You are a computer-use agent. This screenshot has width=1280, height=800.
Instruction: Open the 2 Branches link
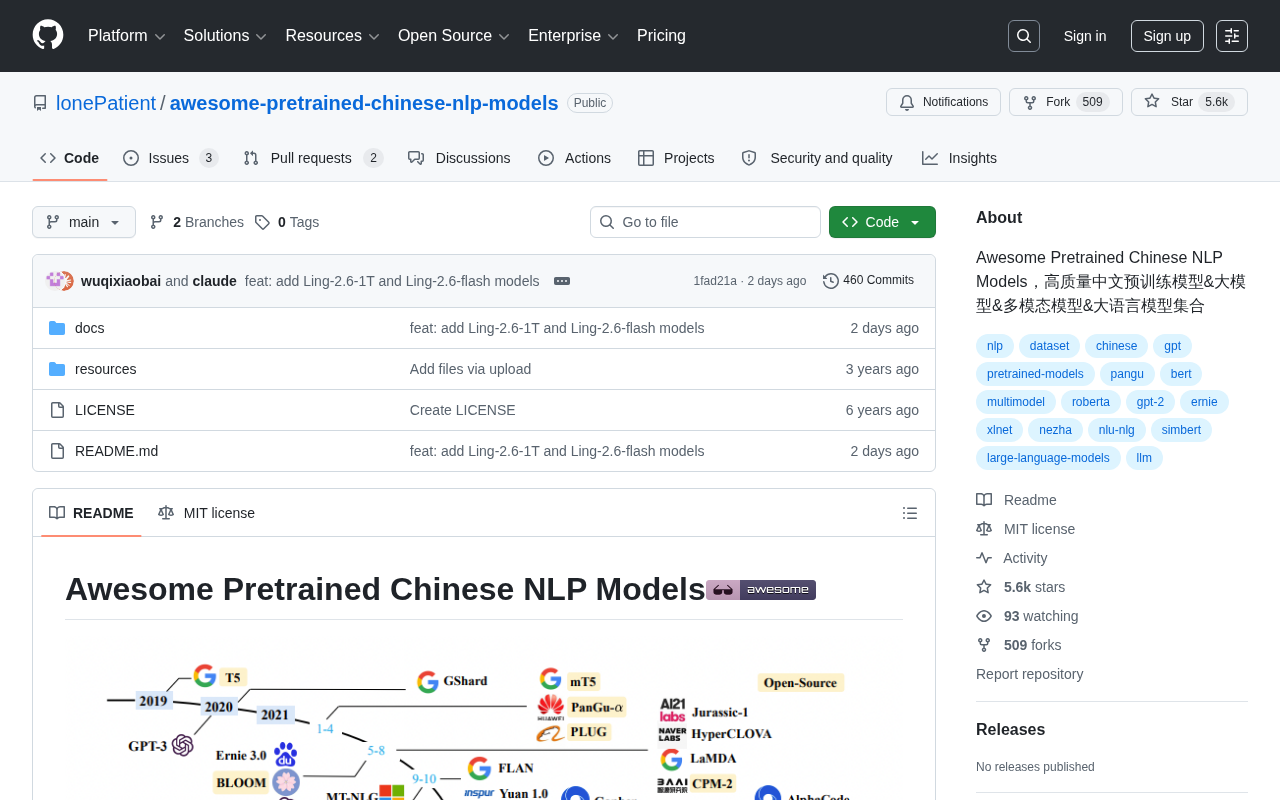pyautogui.click(x=196, y=222)
